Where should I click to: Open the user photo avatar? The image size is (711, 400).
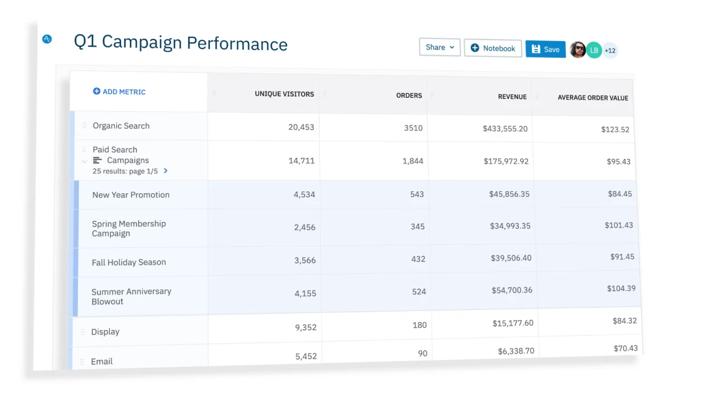pyautogui.click(x=578, y=50)
